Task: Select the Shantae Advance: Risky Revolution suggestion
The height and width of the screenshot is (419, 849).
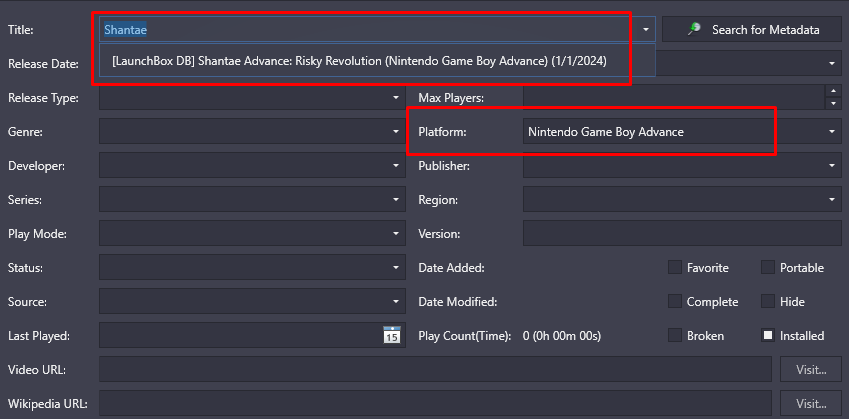Action: point(360,61)
